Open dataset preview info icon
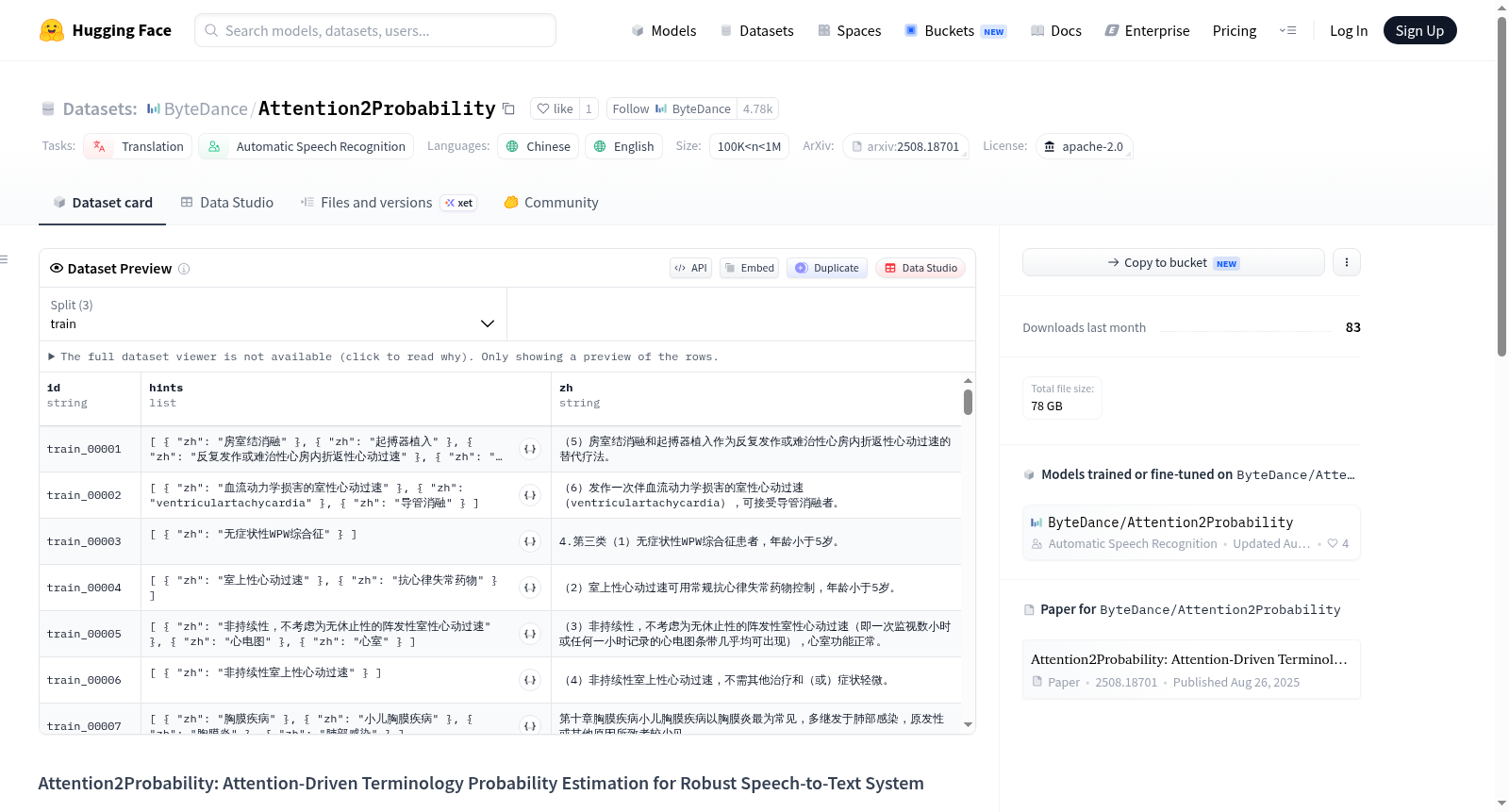This screenshot has height=812, width=1509. click(184, 269)
